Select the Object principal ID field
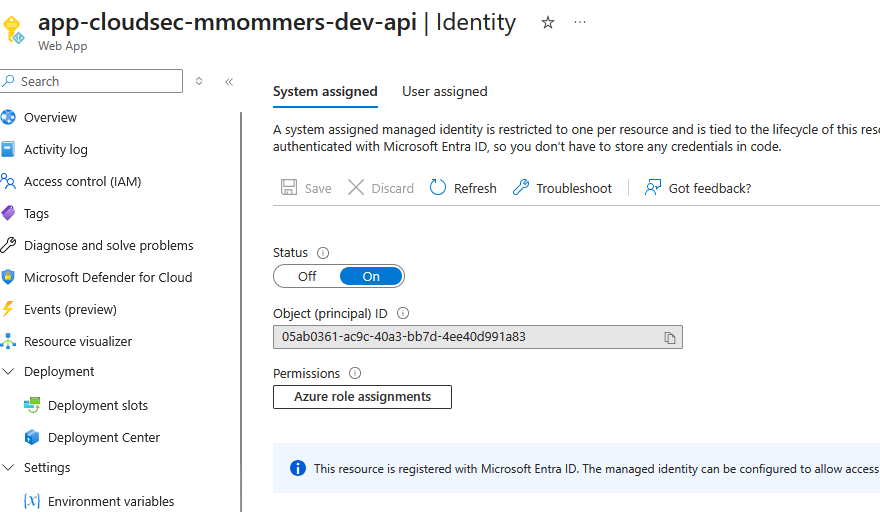This screenshot has width=880, height=512. coord(478,337)
